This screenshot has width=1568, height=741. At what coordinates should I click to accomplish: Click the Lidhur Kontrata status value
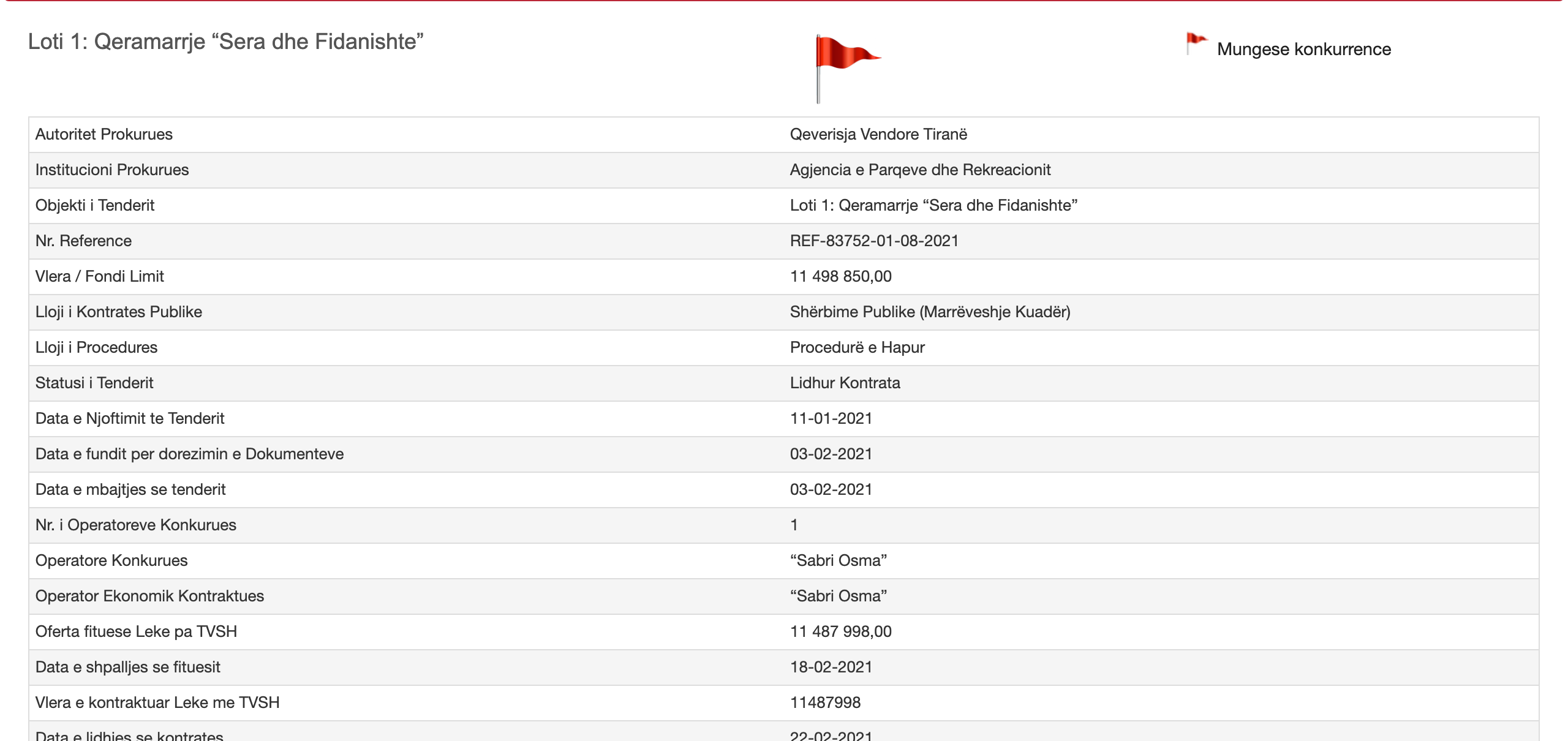click(845, 383)
